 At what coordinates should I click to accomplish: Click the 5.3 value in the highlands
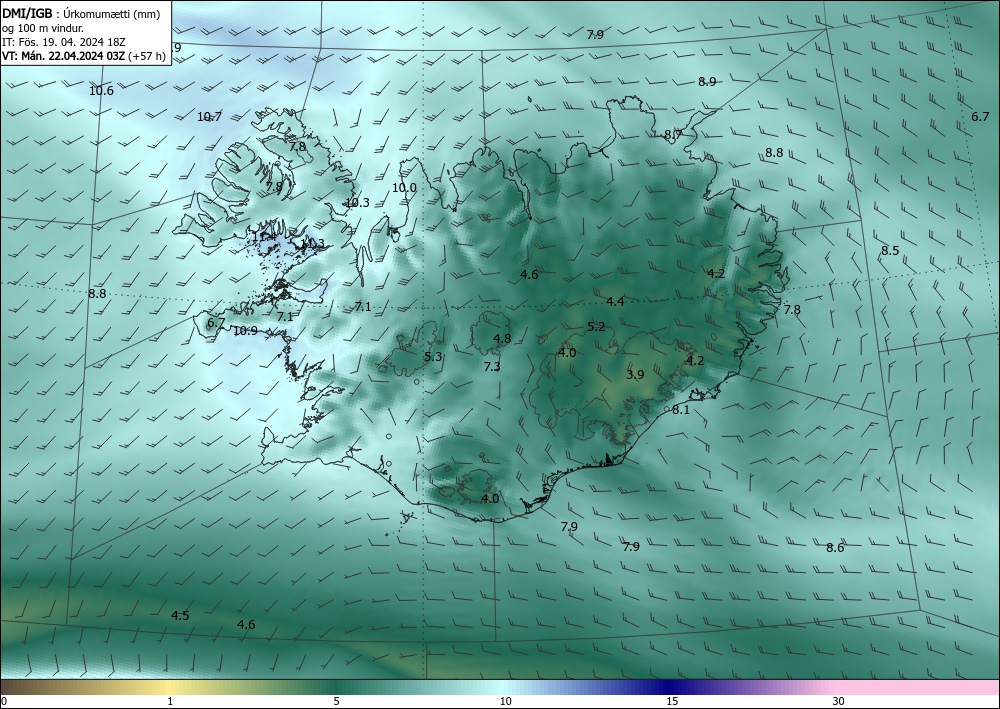pos(433,356)
